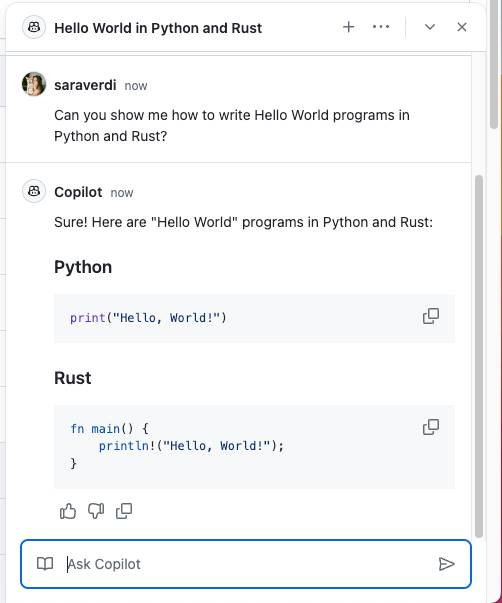The image size is (502, 603).
Task: Click the Rust heading
Action: 73,378
